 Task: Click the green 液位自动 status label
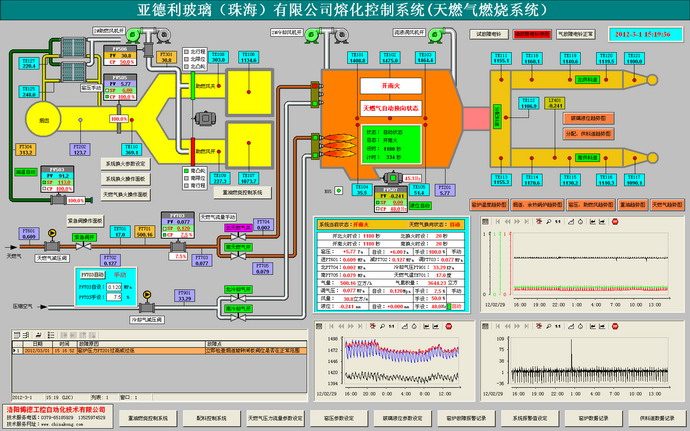point(420,206)
